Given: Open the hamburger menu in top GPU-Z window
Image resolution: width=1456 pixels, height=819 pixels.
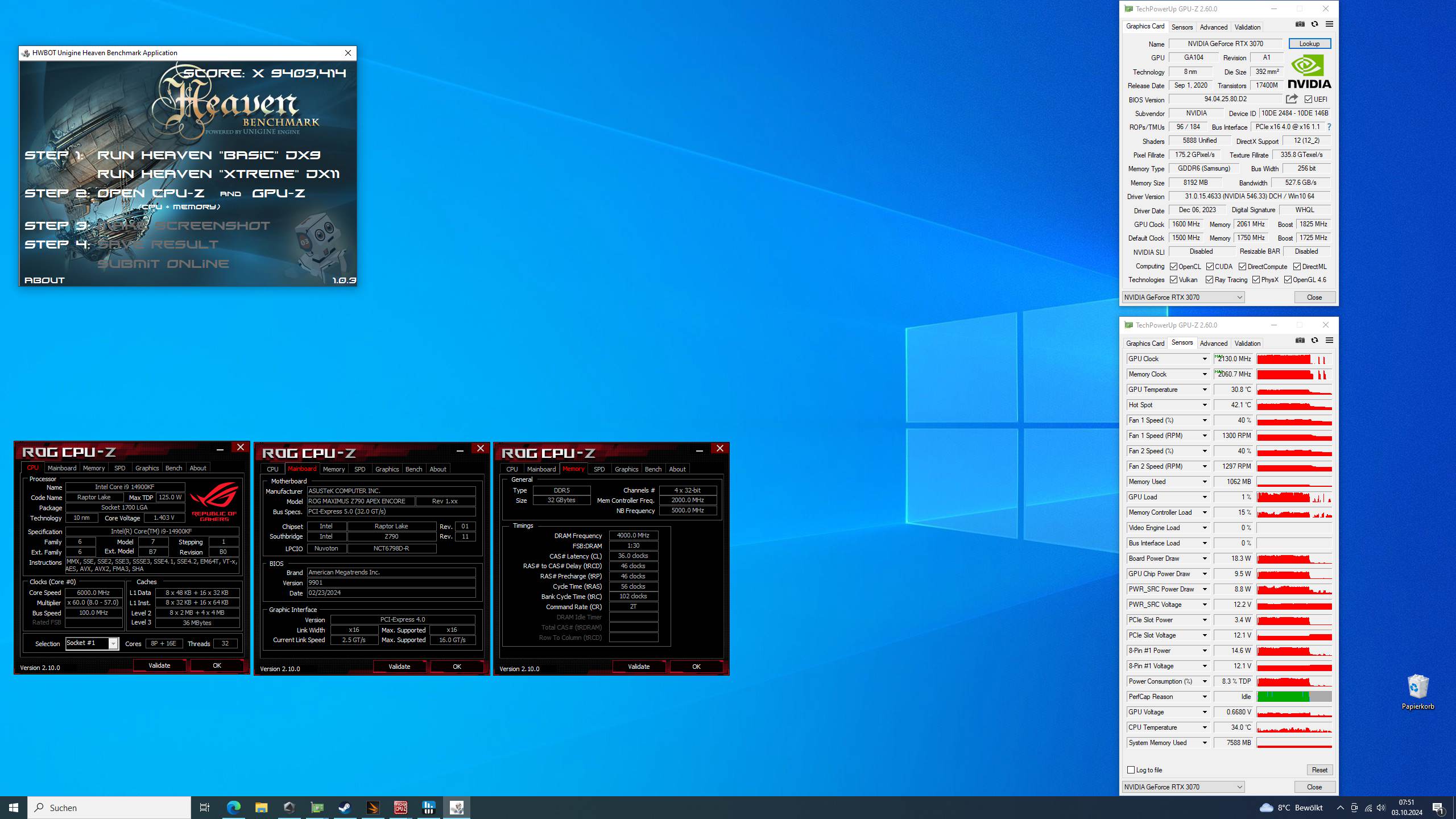Looking at the screenshot, I should (x=1329, y=24).
